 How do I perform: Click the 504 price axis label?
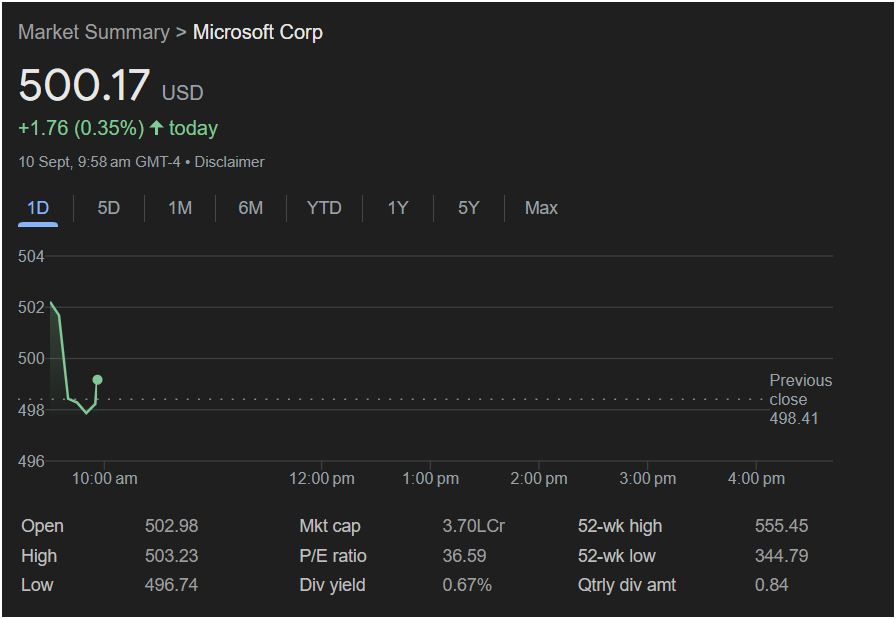31,256
